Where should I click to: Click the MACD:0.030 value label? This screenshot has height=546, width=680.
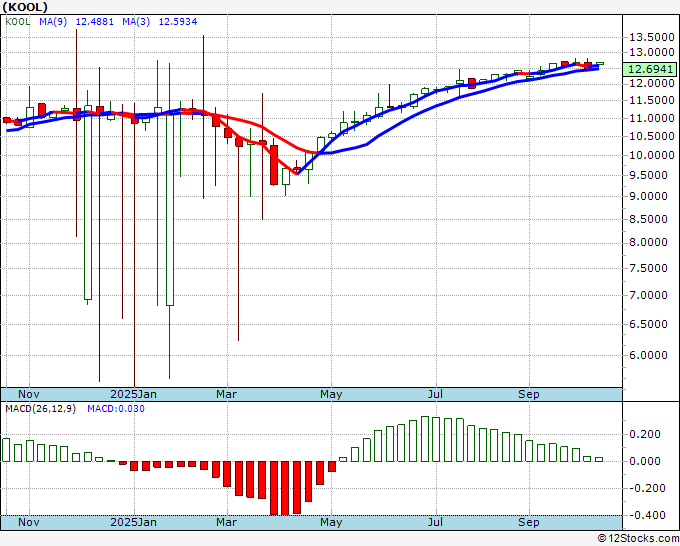[116, 409]
